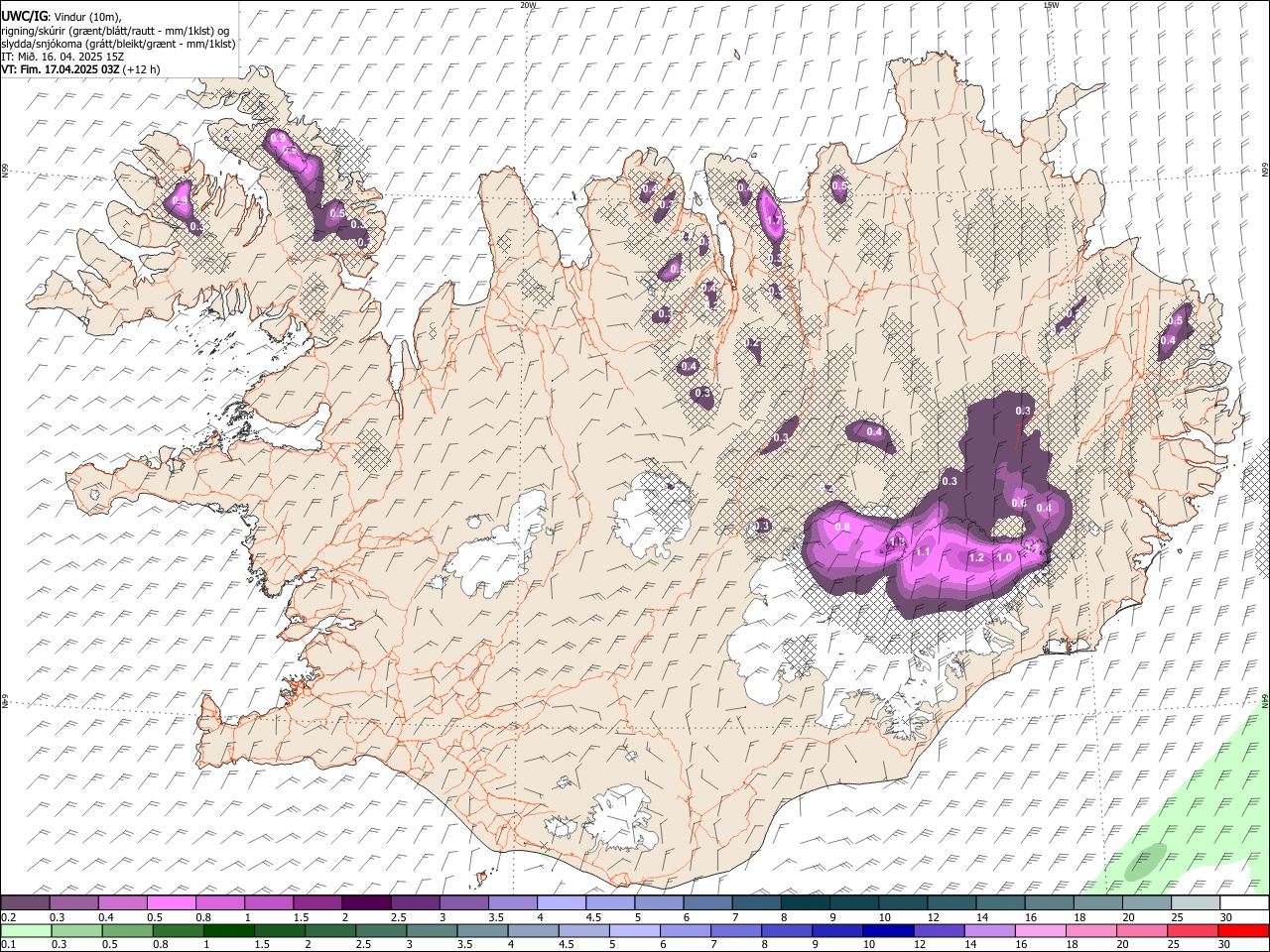Click the '3.5' label under upper legend
The image size is (1270, 952).
(495, 917)
